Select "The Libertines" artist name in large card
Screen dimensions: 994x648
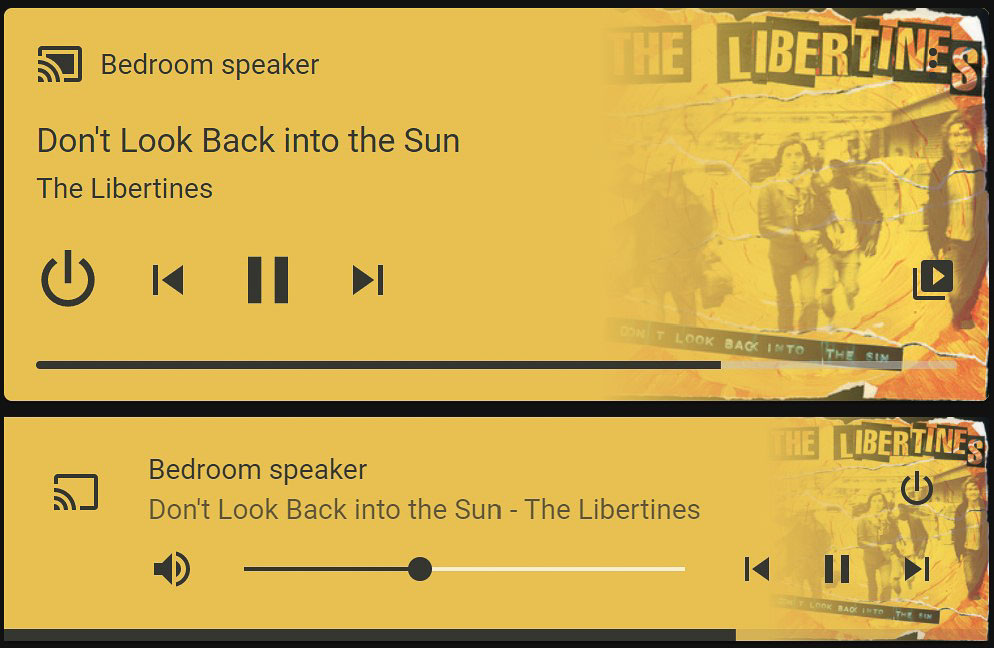125,188
